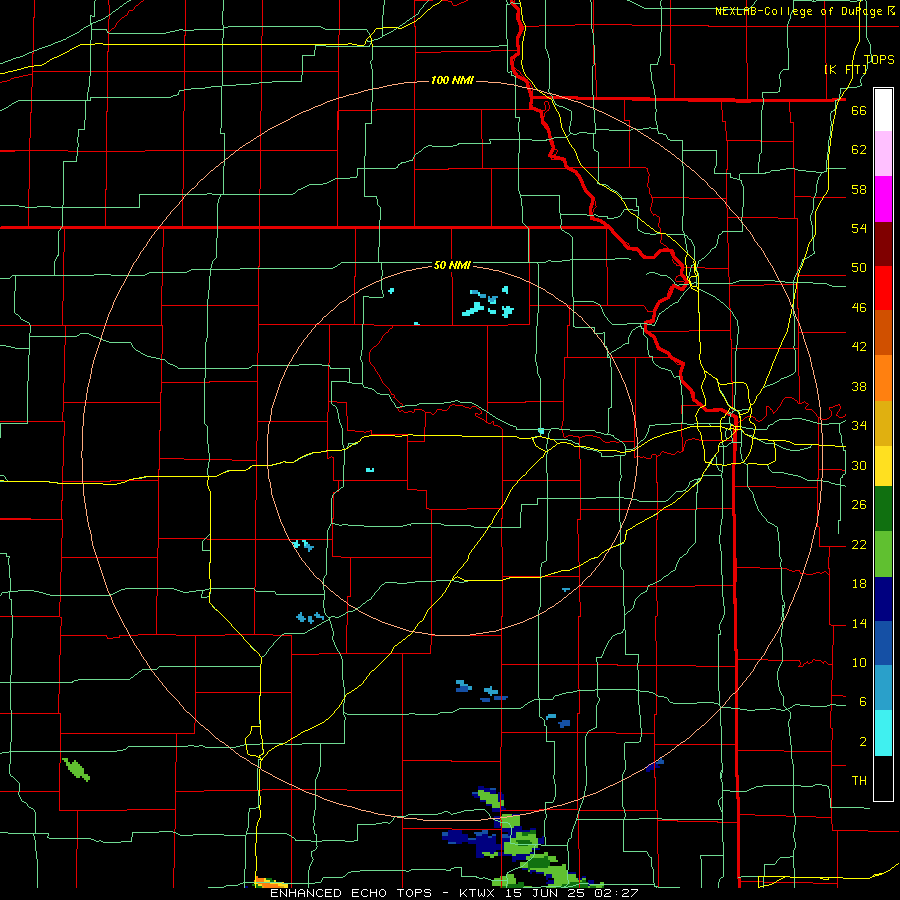Click the orange echo at the bottom edge
Viewport: 900px width, 900px height.
(270, 883)
